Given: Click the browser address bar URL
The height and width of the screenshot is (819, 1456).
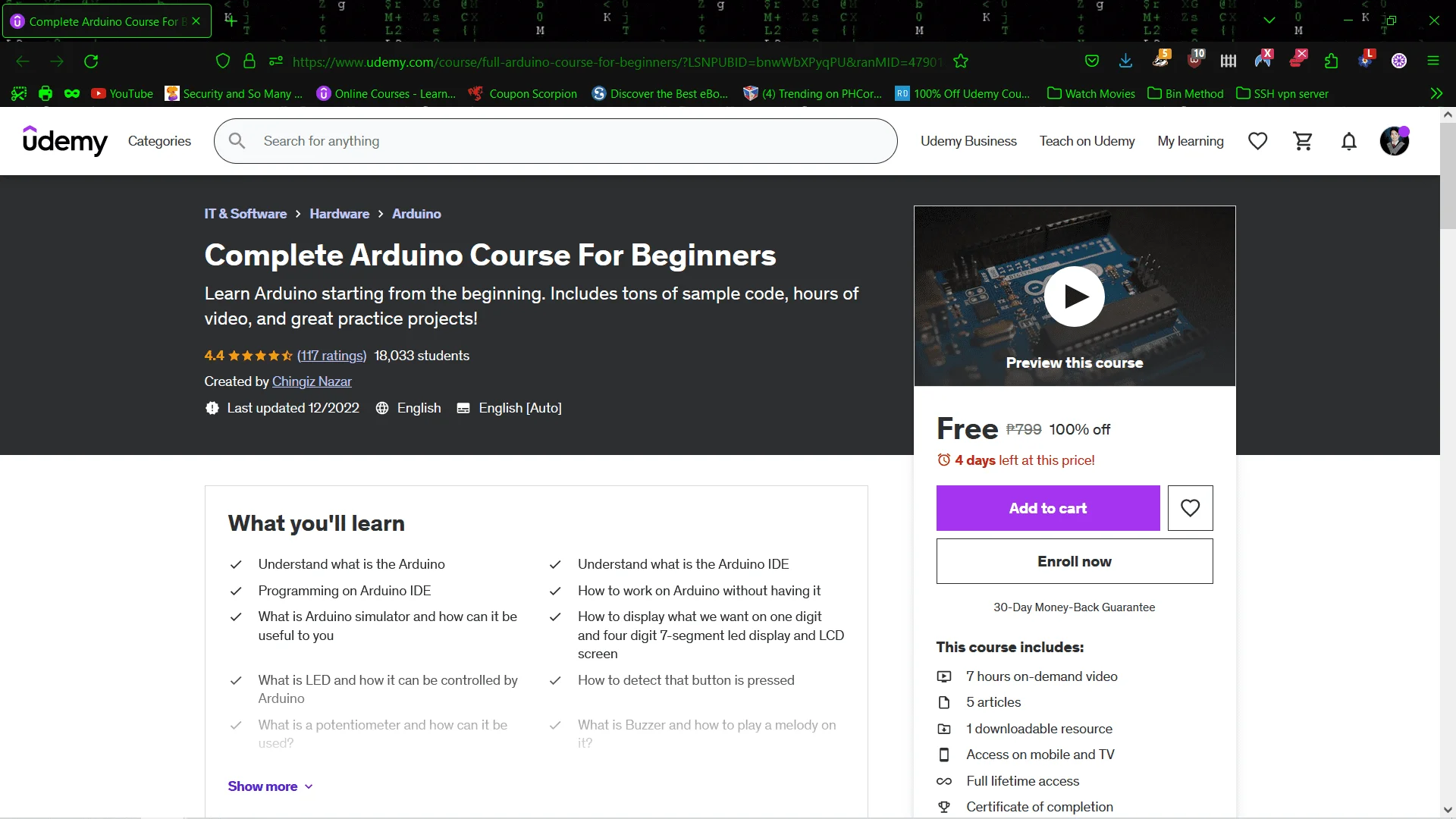Looking at the screenshot, I should [616, 62].
